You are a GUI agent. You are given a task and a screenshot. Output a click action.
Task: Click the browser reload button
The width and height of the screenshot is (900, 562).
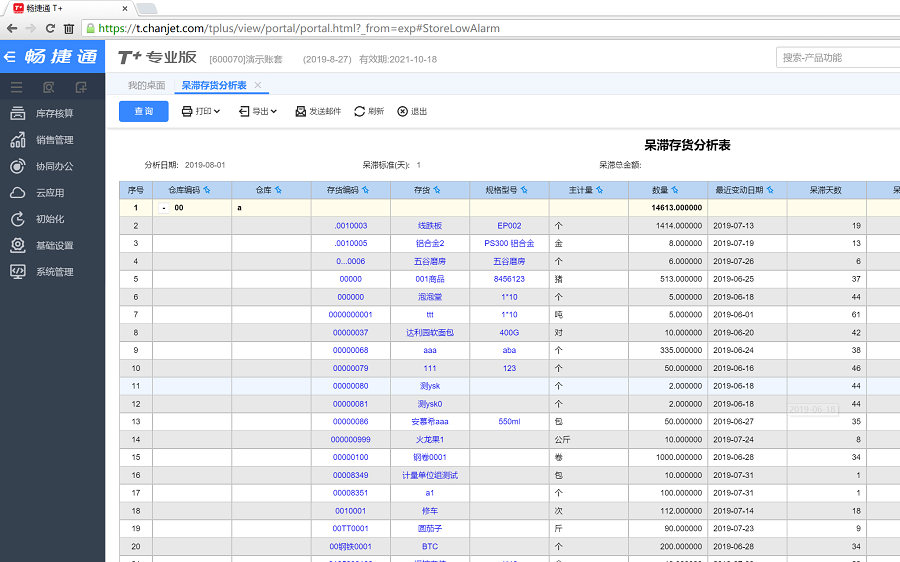point(49,29)
